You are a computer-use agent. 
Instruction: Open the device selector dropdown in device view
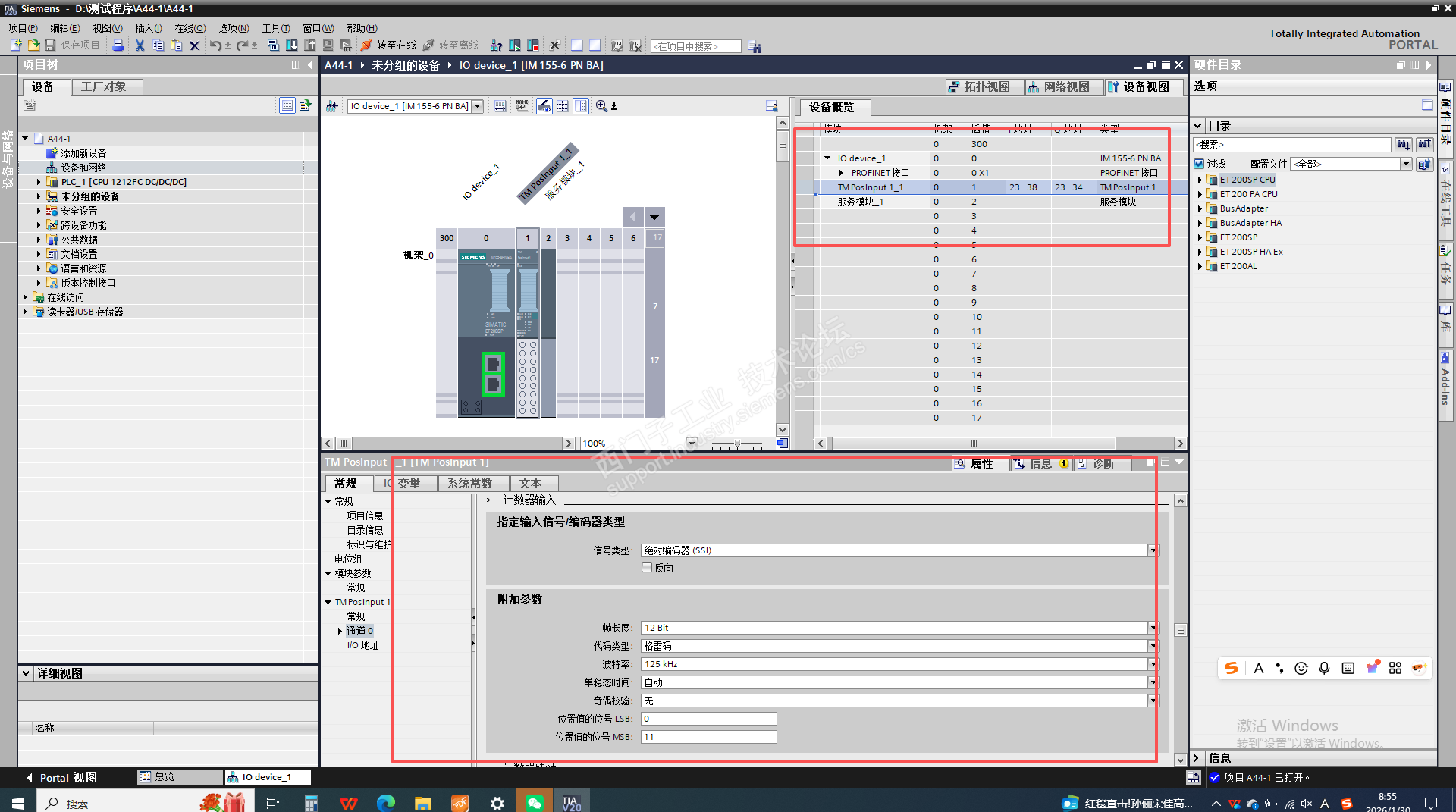coord(478,106)
